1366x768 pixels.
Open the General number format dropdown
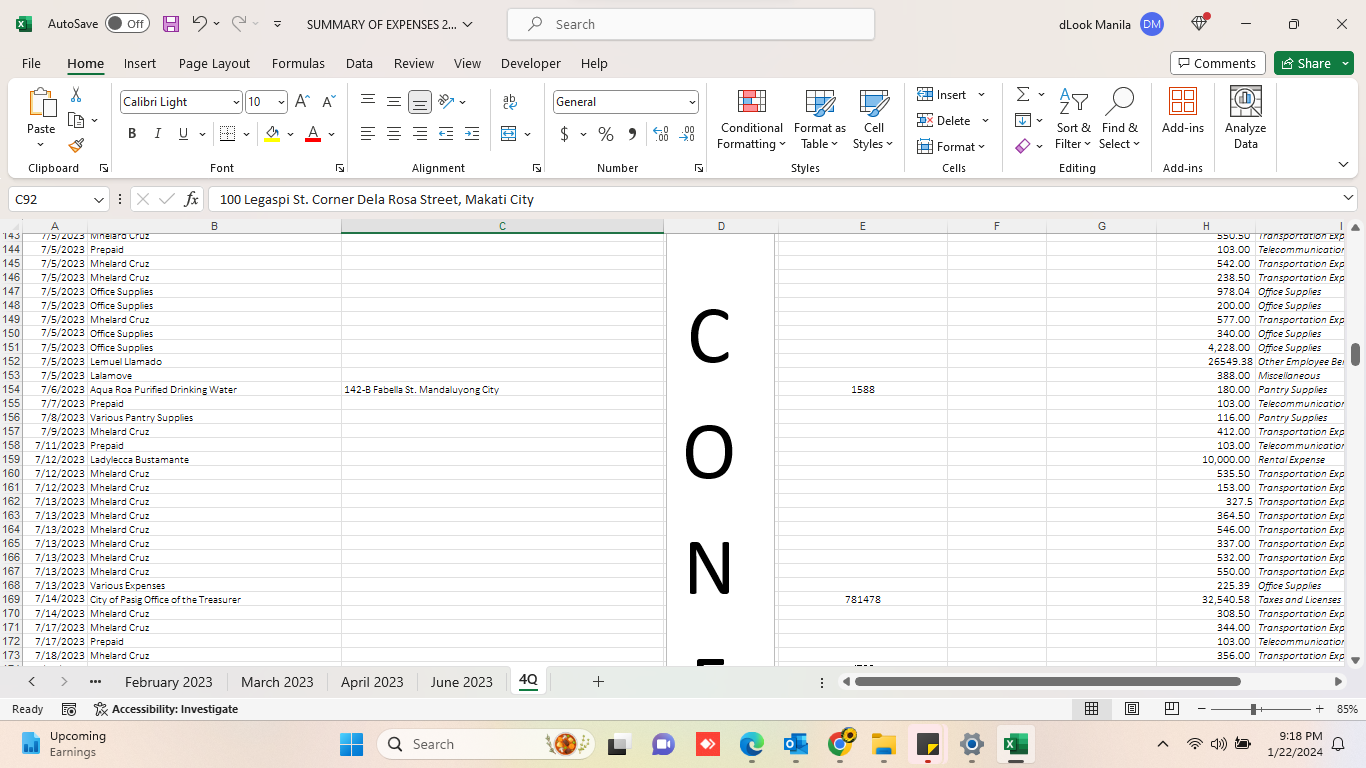(x=692, y=102)
